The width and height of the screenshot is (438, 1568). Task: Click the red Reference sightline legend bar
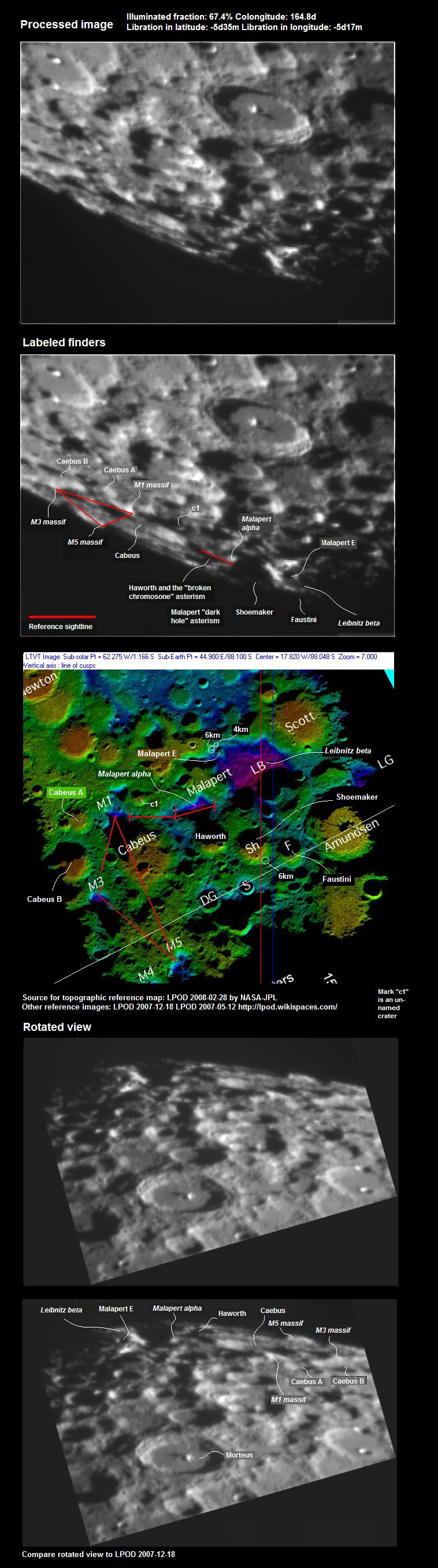(x=61, y=616)
